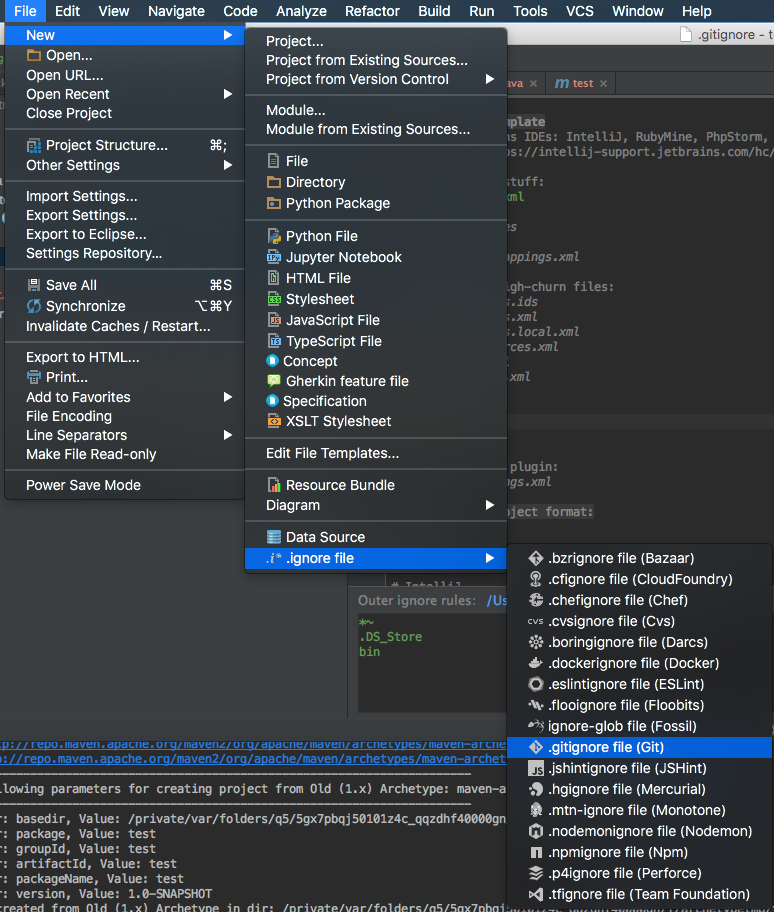This screenshot has height=912, width=774.
Task: Select the TypeScript File icon
Action: tap(274, 341)
